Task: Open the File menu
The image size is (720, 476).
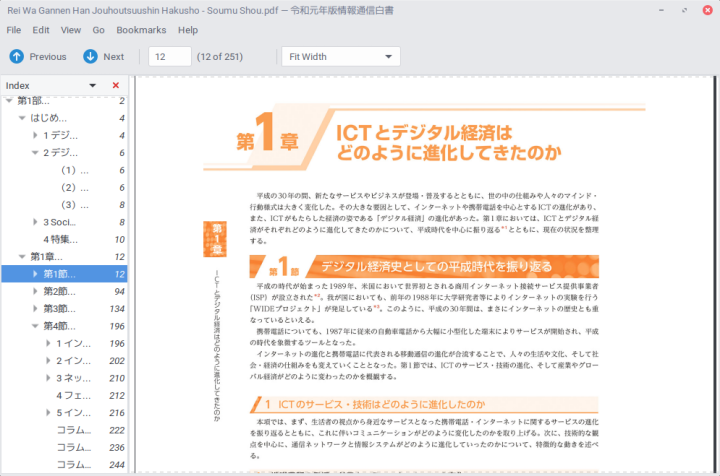Action: point(14,30)
